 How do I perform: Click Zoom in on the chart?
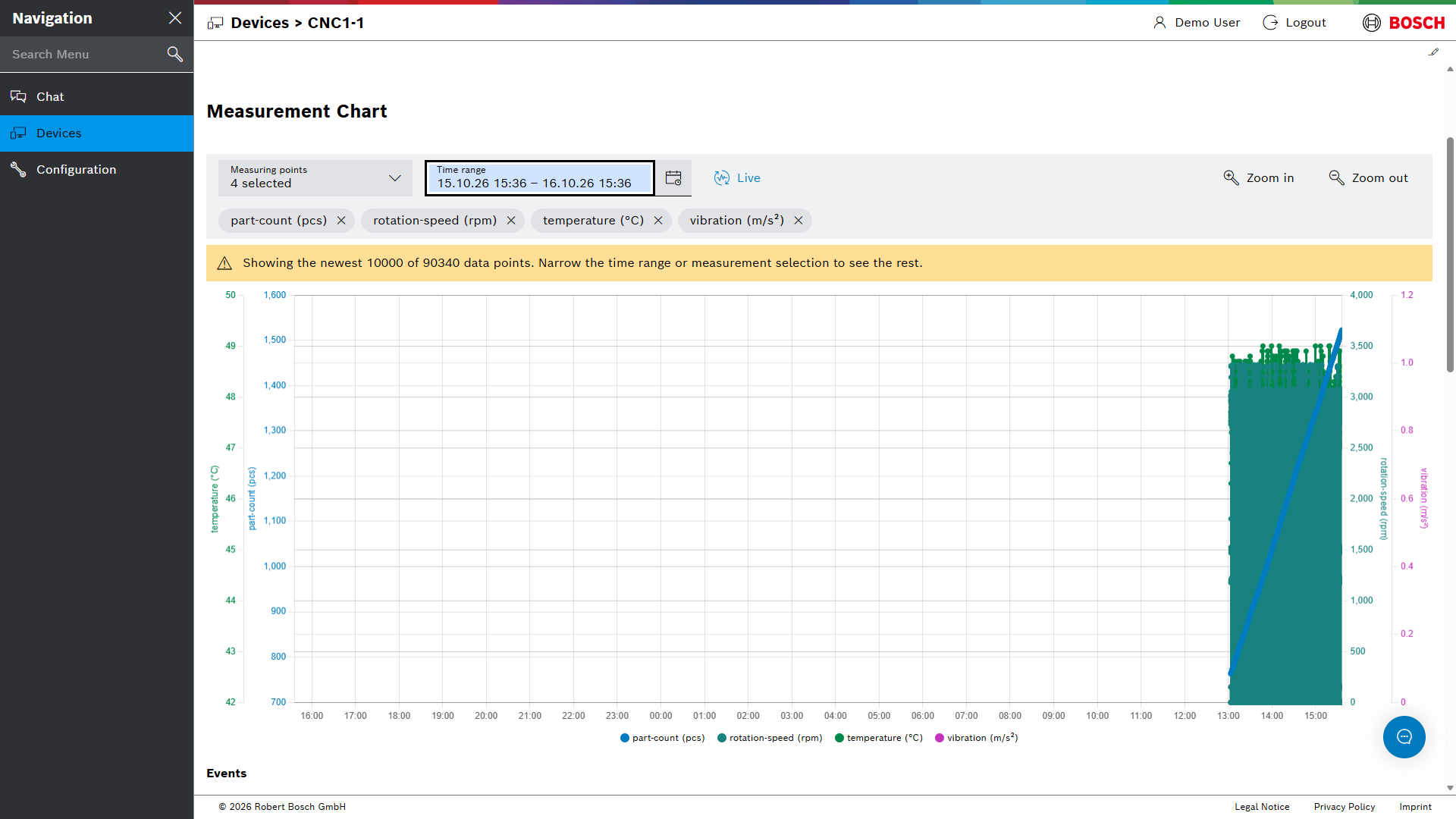[x=1259, y=177]
